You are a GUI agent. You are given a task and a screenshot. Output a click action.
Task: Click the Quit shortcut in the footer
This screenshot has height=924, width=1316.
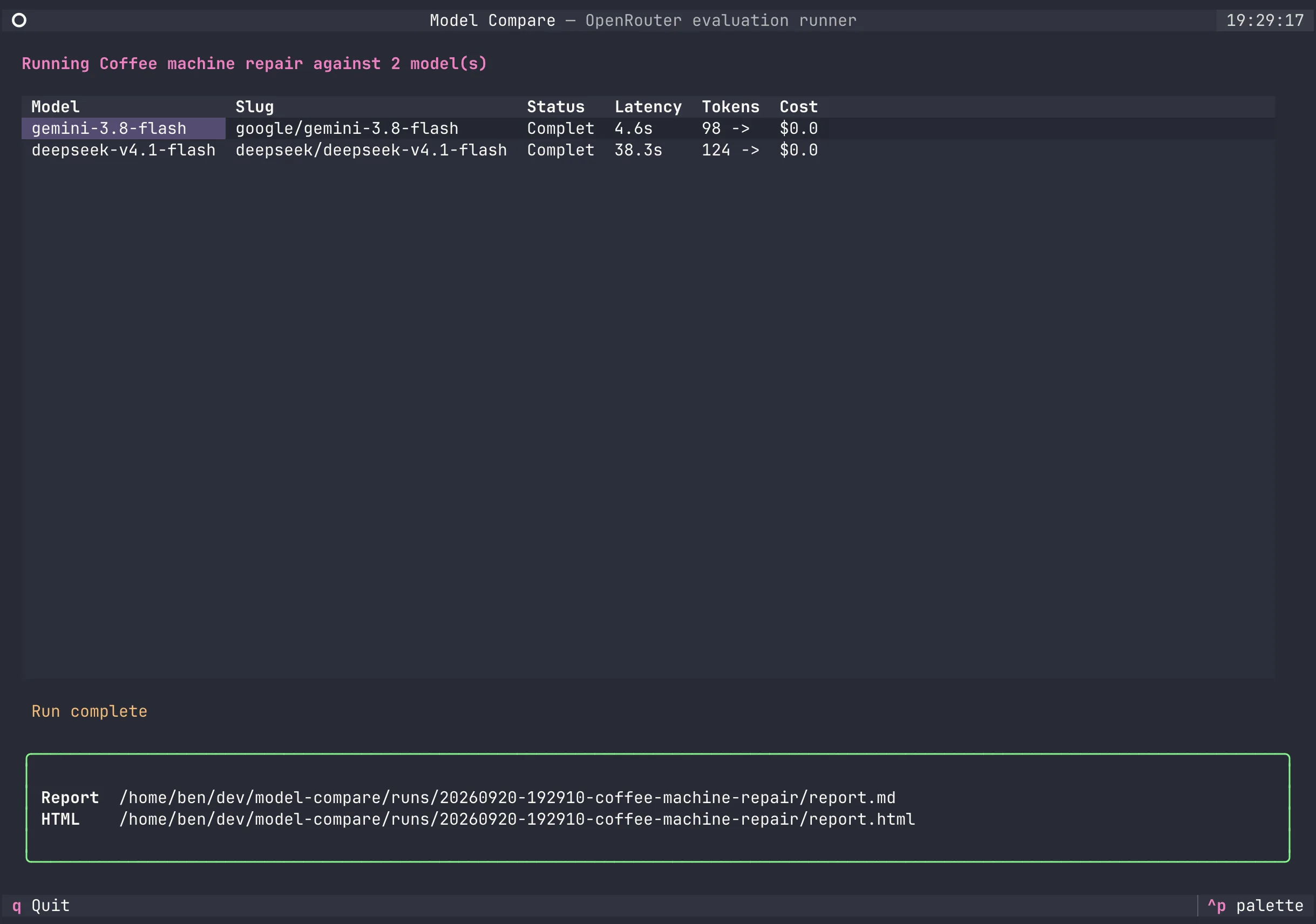pyautogui.click(x=40, y=906)
